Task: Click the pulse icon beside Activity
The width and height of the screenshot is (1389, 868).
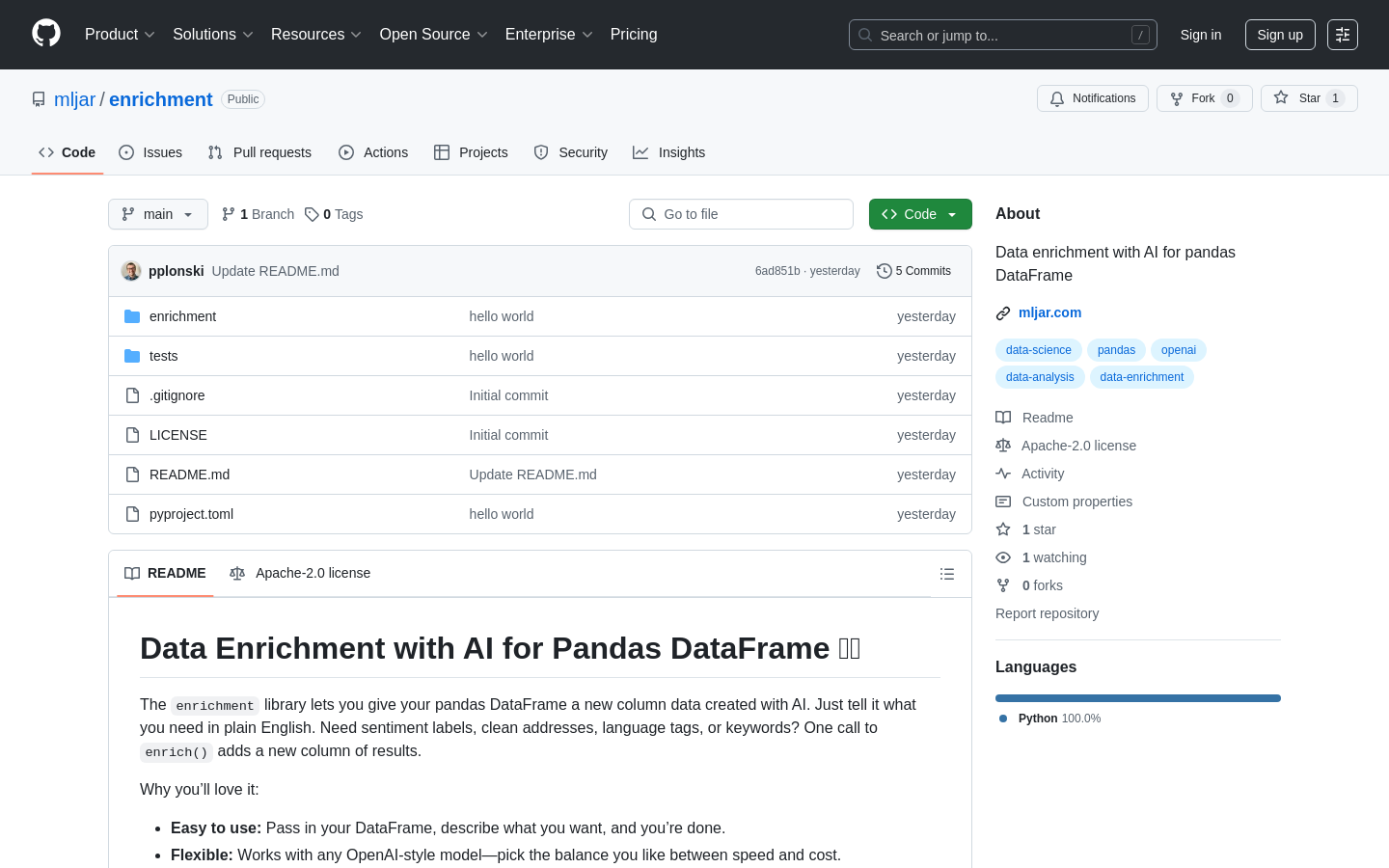Action: pos(1003,474)
